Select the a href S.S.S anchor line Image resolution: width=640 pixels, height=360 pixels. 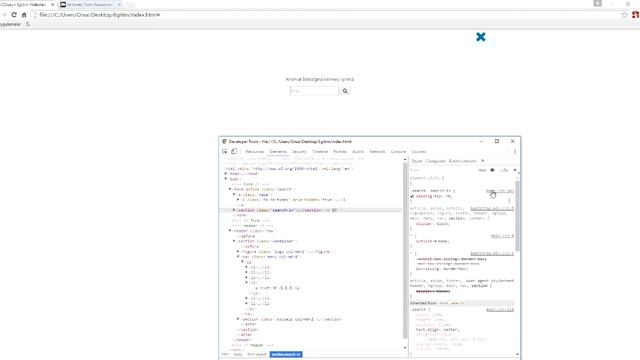pos(278,288)
